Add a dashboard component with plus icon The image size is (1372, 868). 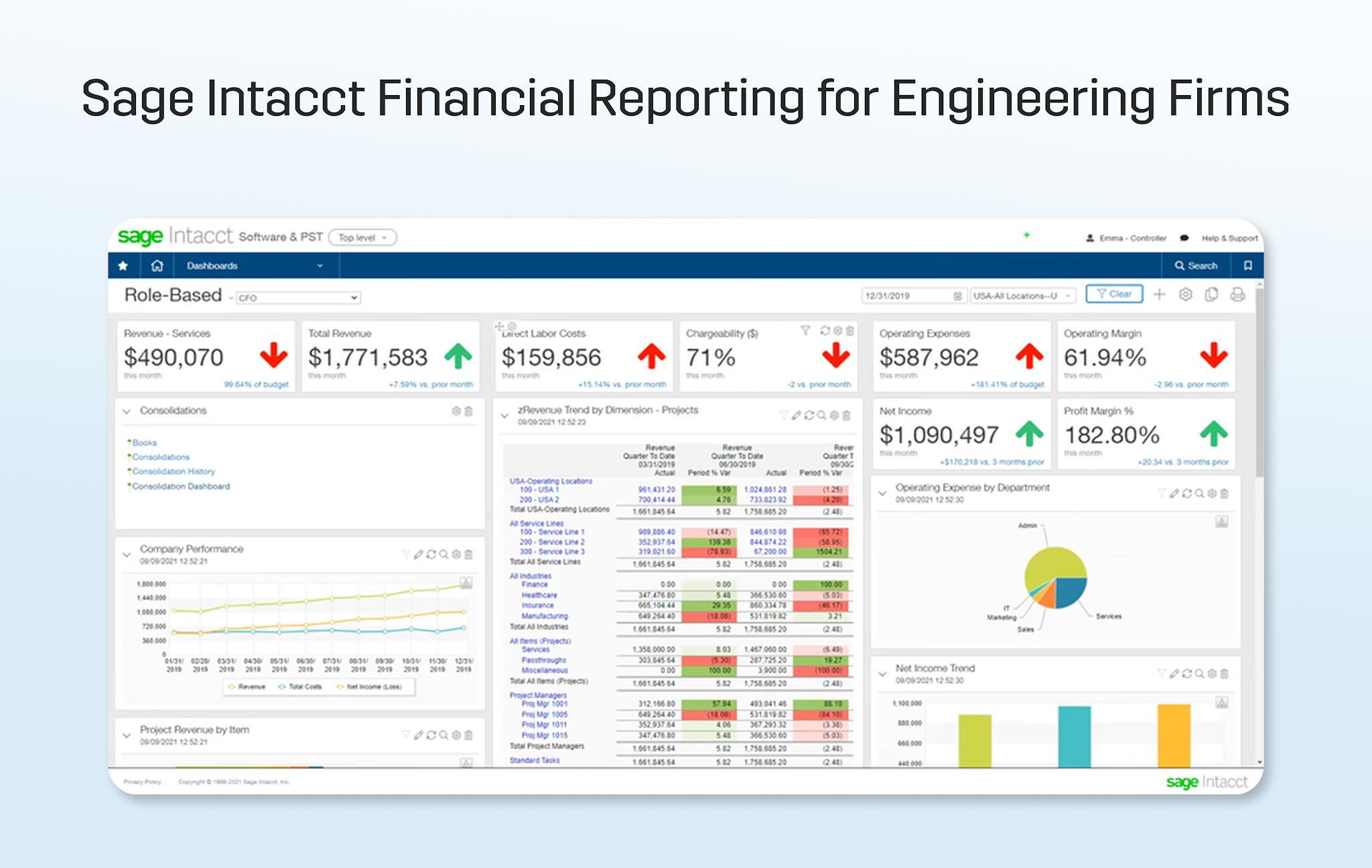[1159, 295]
